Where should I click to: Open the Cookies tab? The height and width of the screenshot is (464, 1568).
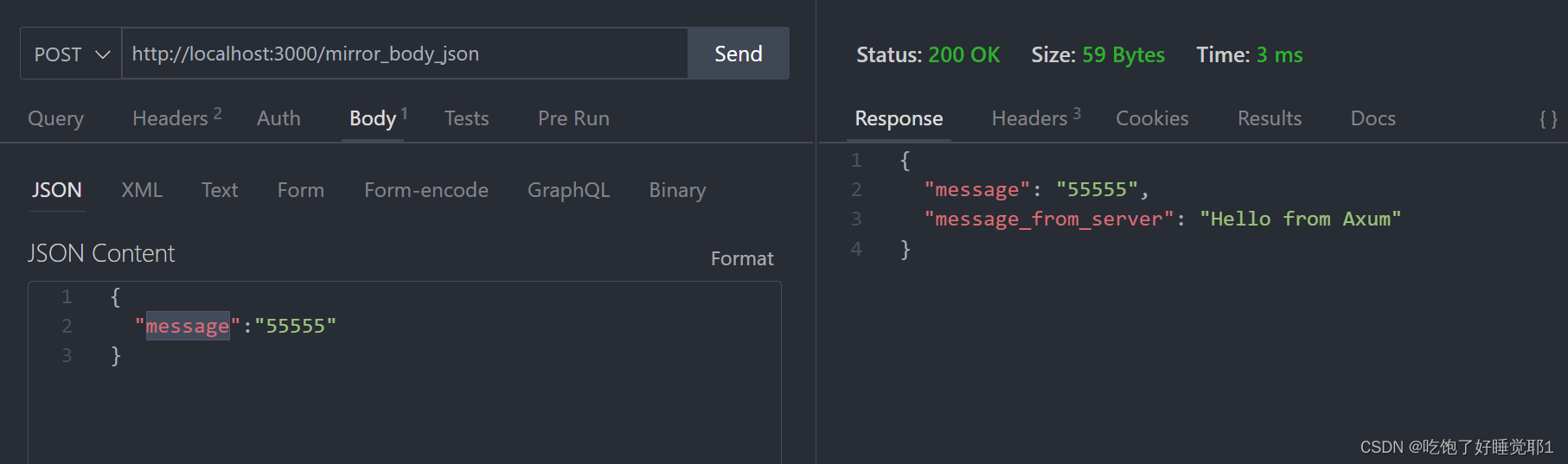click(1152, 118)
